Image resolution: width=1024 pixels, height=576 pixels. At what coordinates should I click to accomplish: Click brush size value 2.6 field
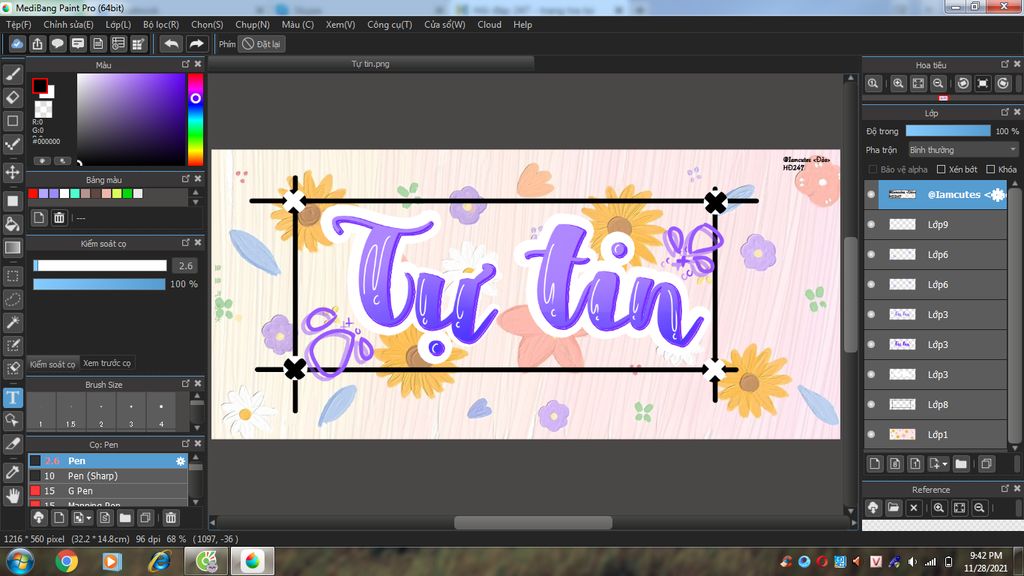185,266
